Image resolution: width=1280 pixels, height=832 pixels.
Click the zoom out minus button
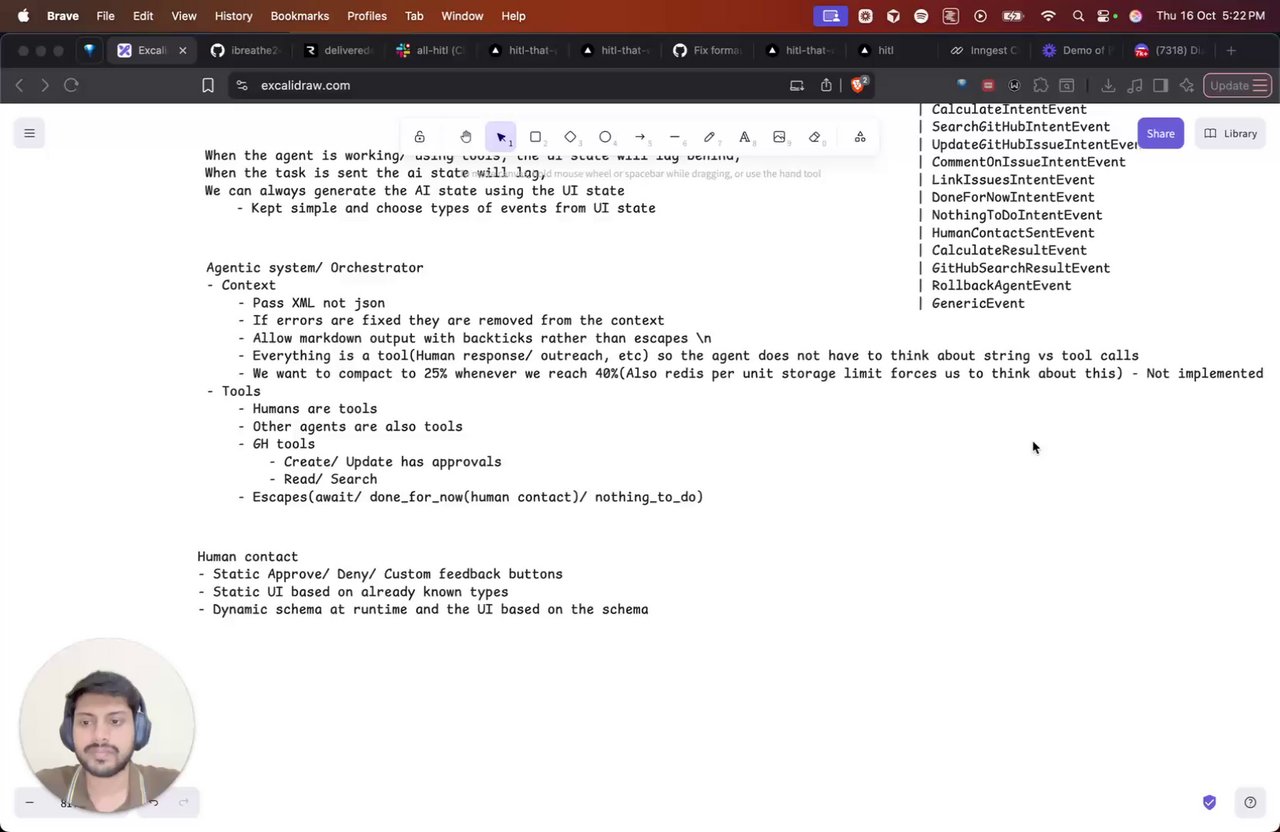pyautogui.click(x=29, y=802)
